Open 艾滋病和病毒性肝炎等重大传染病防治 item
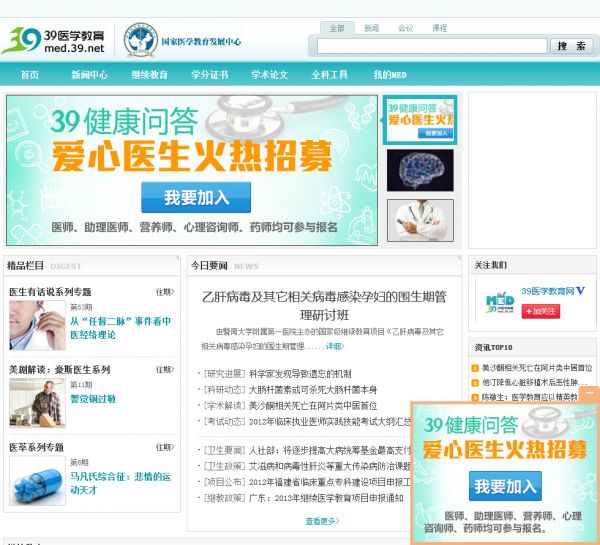The image size is (600, 545). pos(329,467)
